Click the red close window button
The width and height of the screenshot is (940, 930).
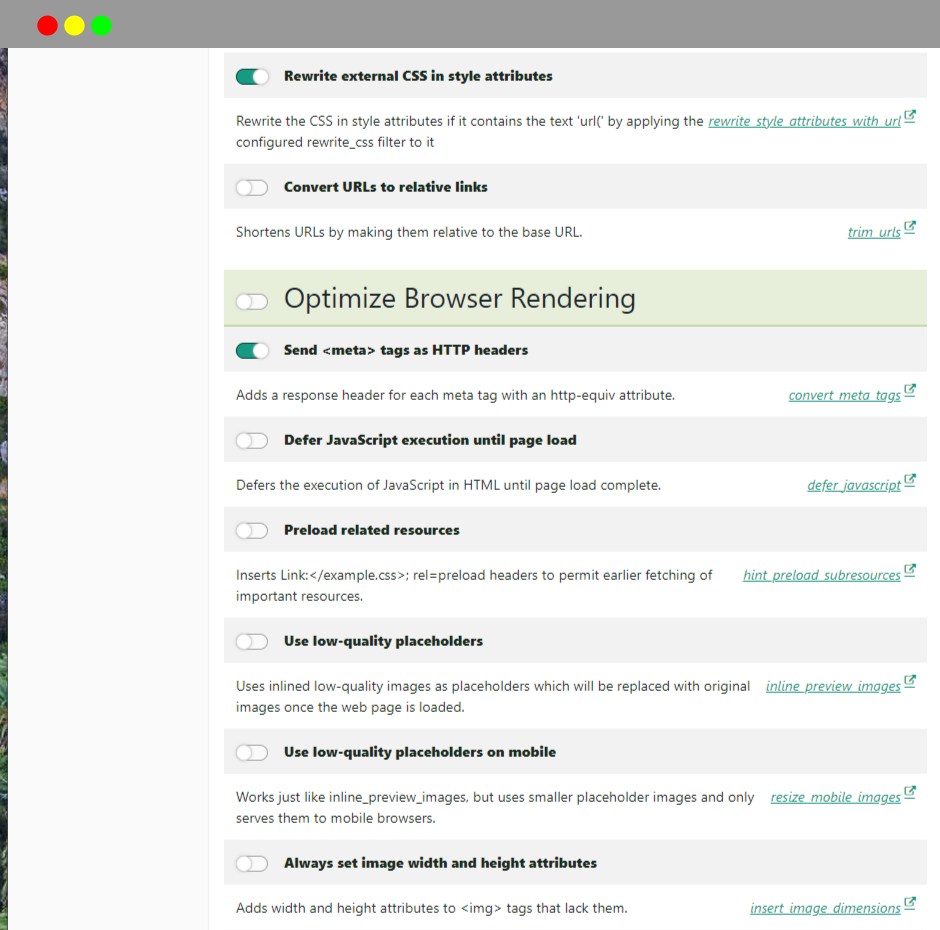pos(47,26)
